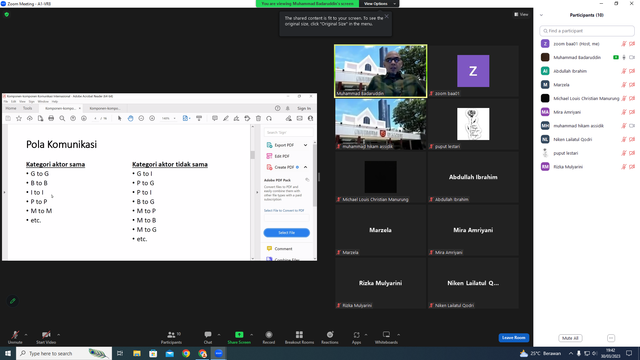The image size is (640, 360).
Task: Click the Acrobat help question icon
Action: [x=278, y=108]
